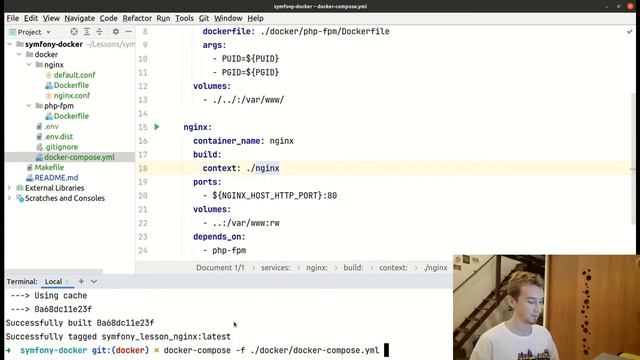Select docker-compose.yml in project tree
640x360 pixels.
(79, 157)
